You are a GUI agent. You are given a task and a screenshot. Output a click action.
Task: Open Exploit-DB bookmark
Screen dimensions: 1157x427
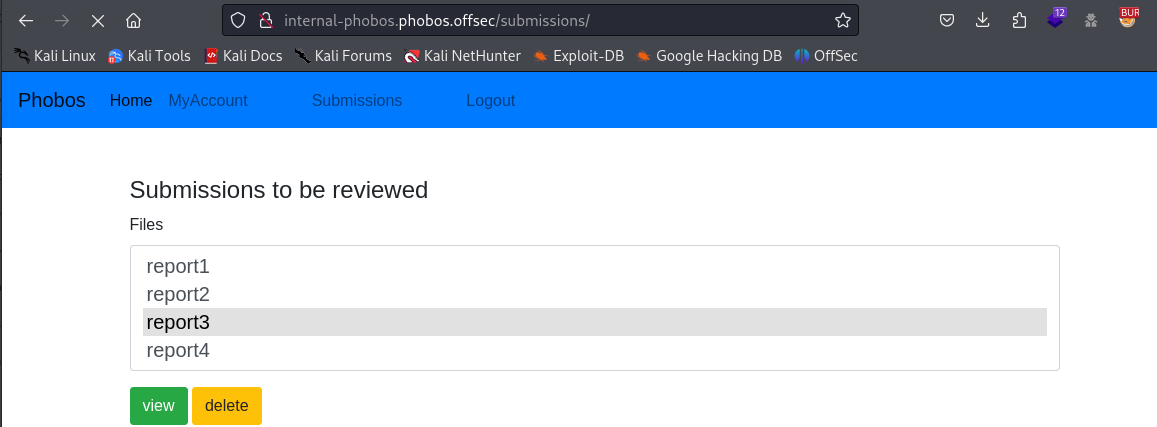pos(579,56)
